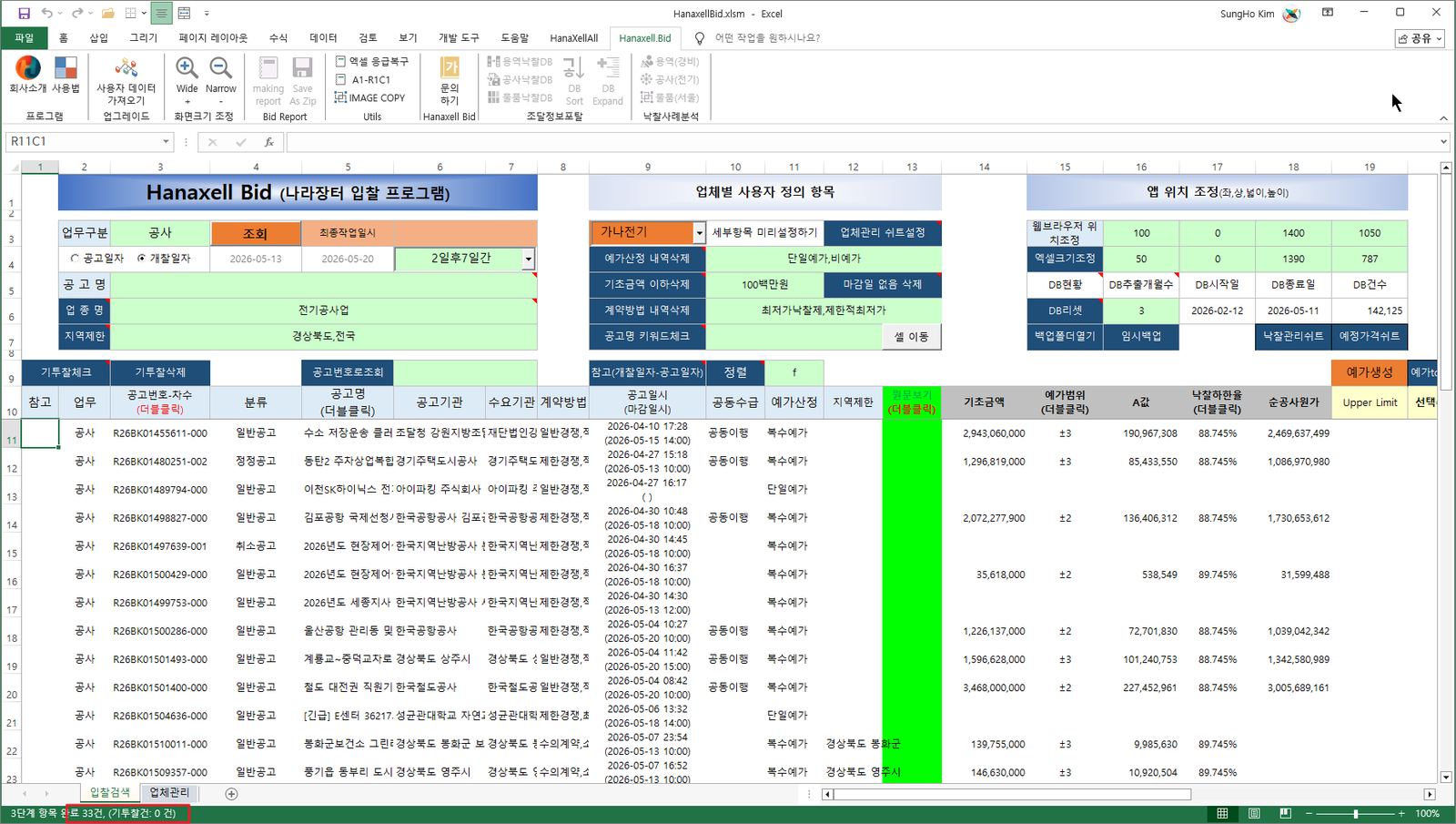
Task: Switch to Normal view in status bar
Action: (x=1222, y=813)
